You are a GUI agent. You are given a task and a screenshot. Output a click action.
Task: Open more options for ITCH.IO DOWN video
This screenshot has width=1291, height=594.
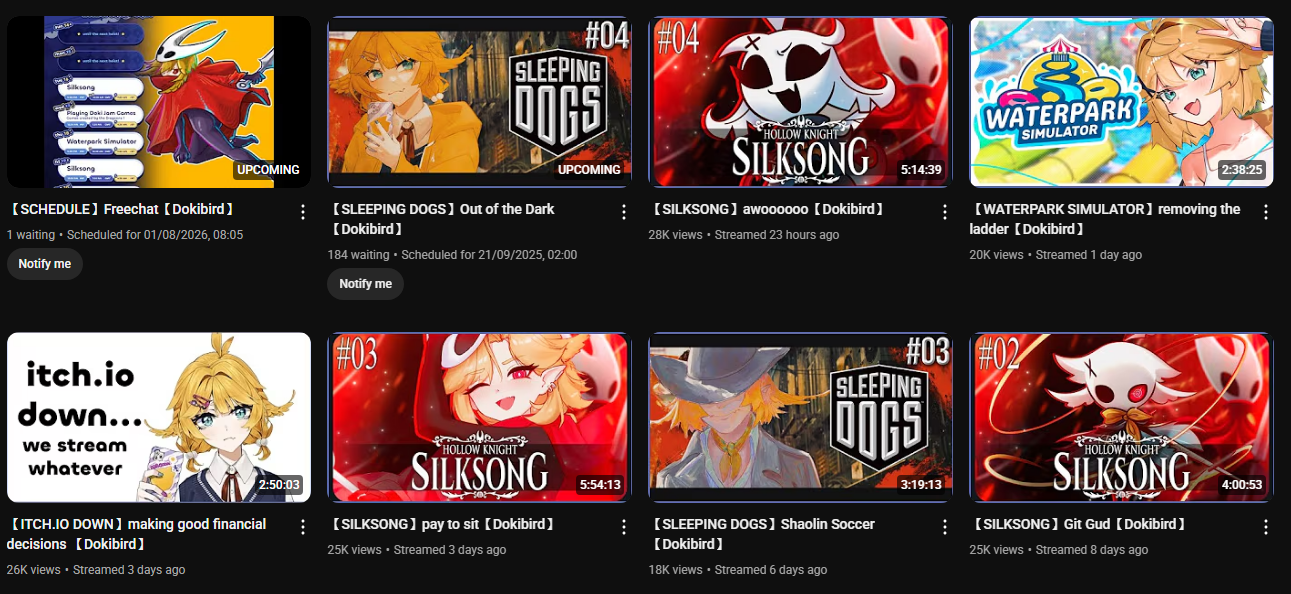pyautogui.click(x=303, y=527)
